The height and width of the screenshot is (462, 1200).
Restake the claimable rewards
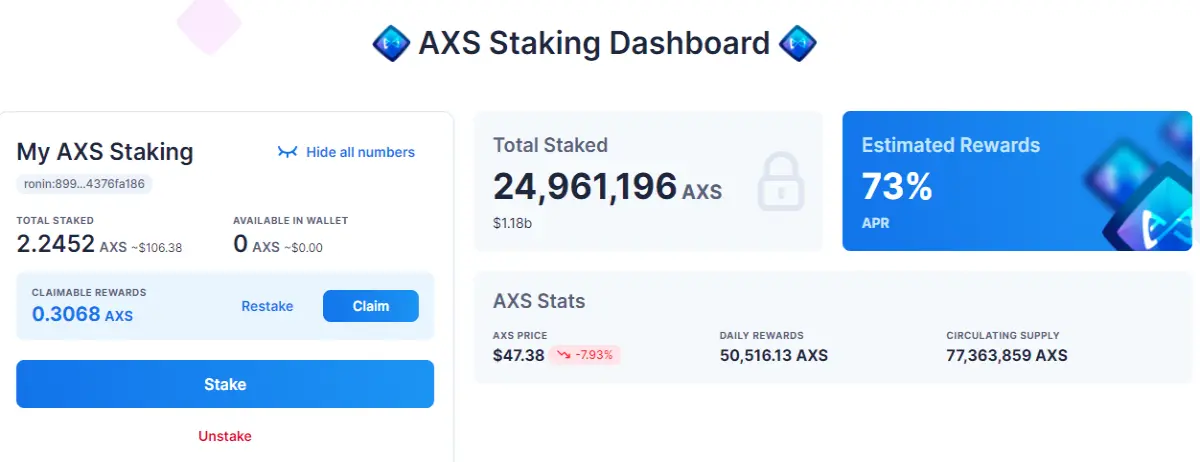tap(267, 306)
